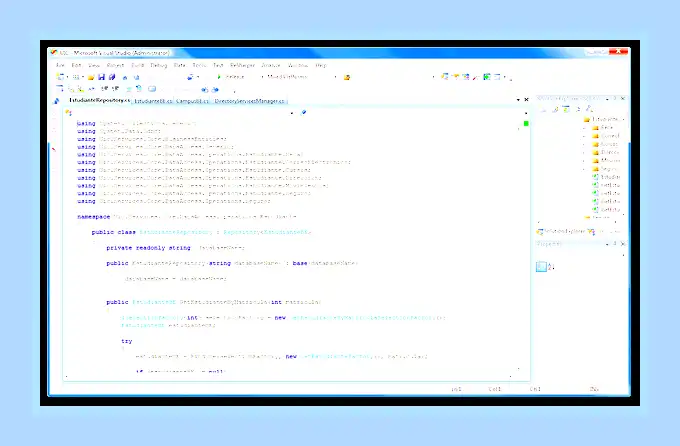This screenshot has width=680, height=446.
Task: Switch to EstudianteRepository.cs tab
Action: [x=99, y=100]
